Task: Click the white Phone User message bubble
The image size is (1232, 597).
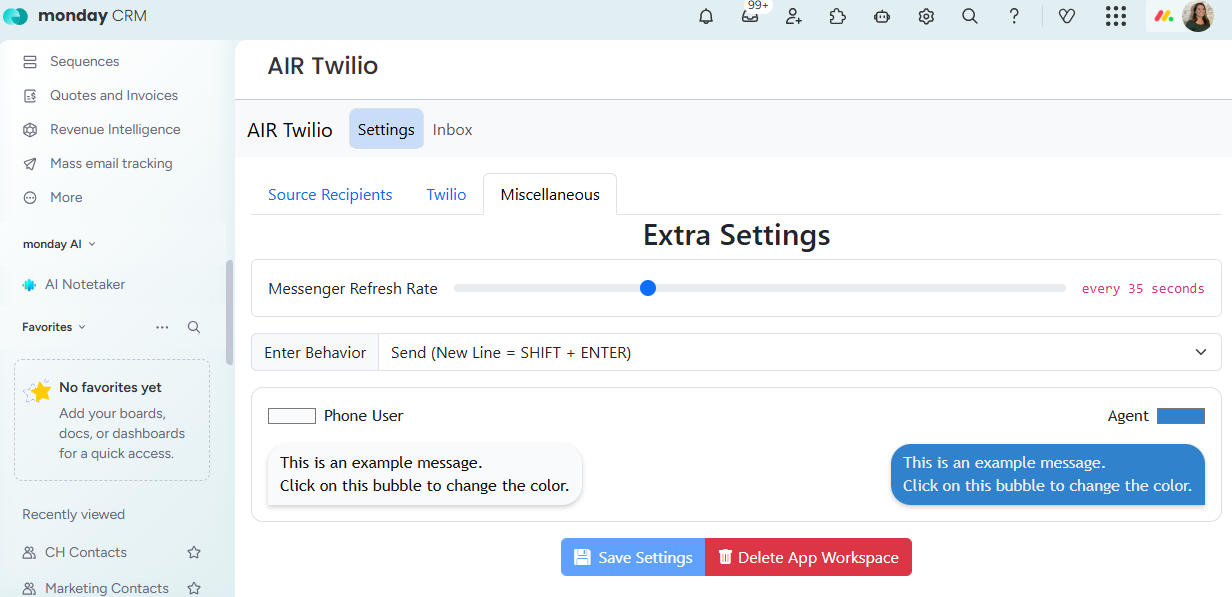Action: pyautogui.click(x=425, y=474)
